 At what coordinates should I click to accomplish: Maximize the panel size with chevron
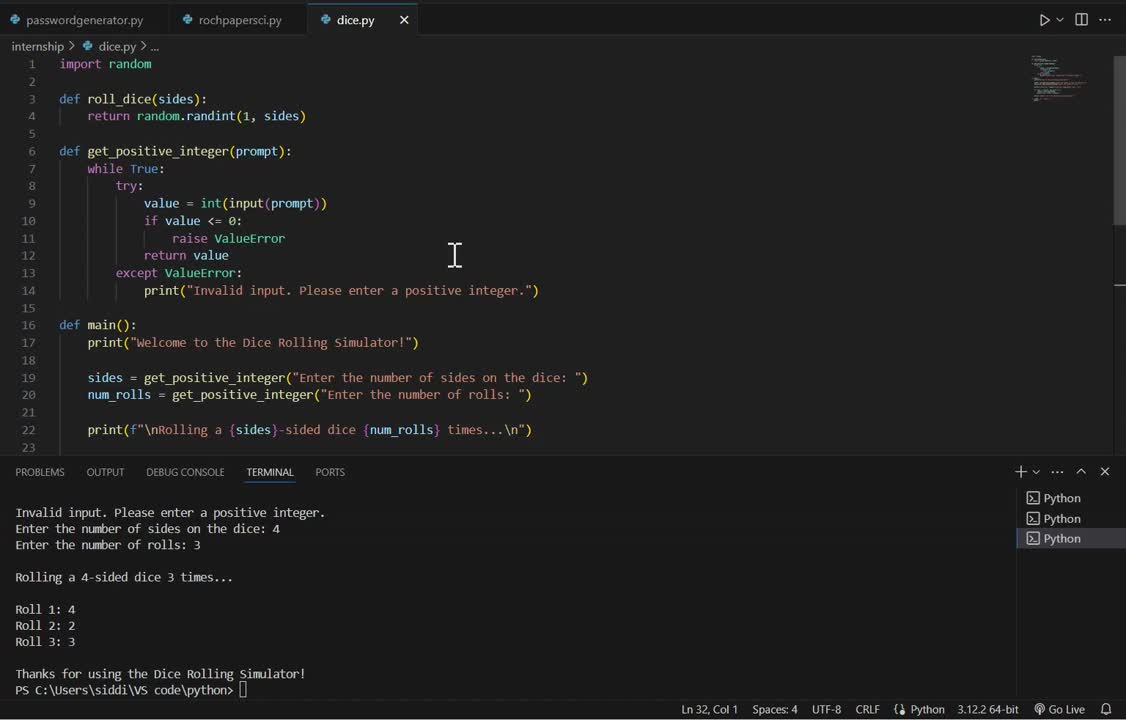[x=1081, y=472]
